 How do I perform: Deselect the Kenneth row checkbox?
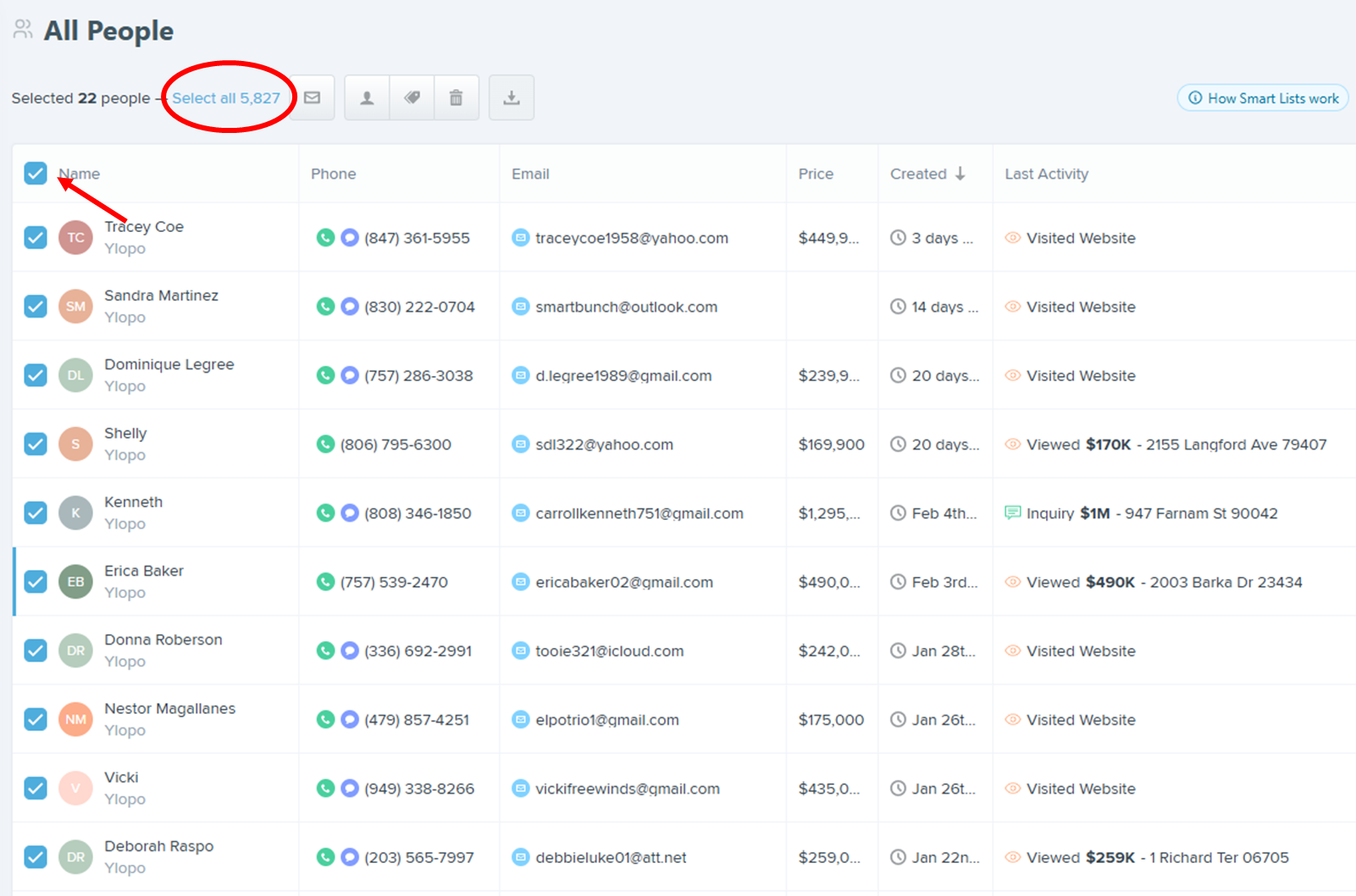coord(36,513)
